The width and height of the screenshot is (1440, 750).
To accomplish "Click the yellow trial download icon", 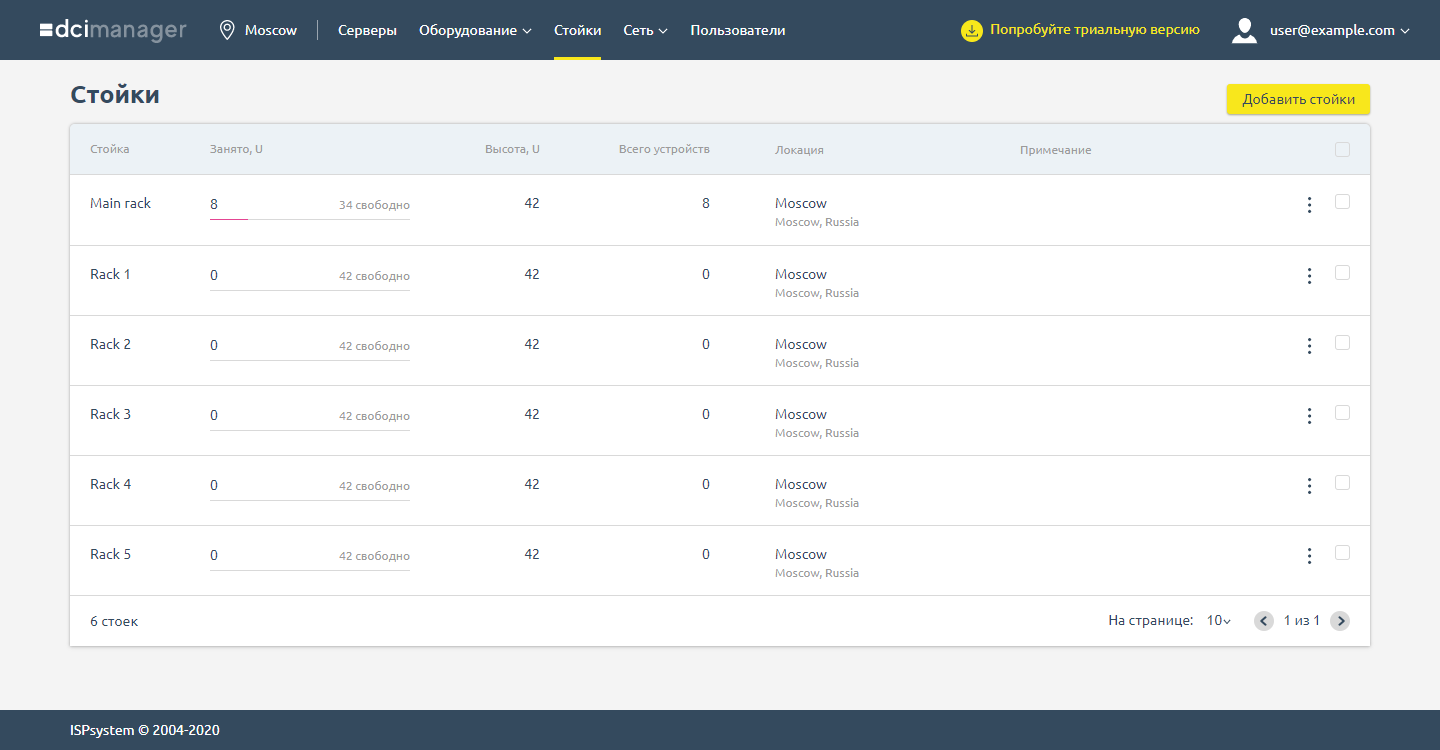I will pos(971,30).
